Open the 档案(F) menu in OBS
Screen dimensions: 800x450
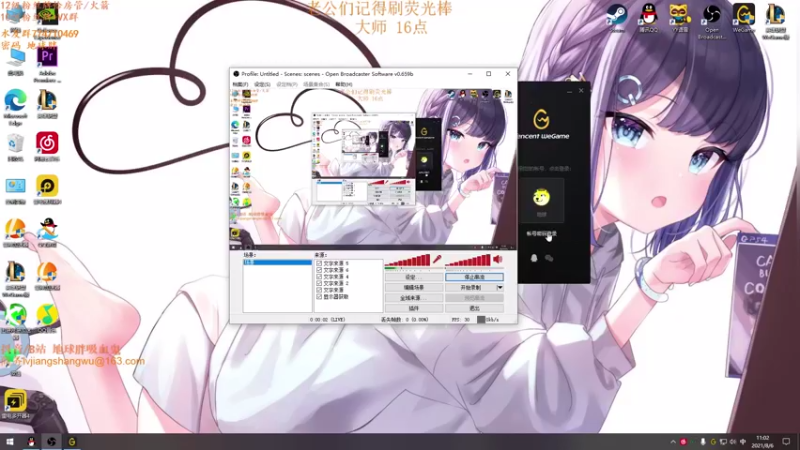click(240, 85)
